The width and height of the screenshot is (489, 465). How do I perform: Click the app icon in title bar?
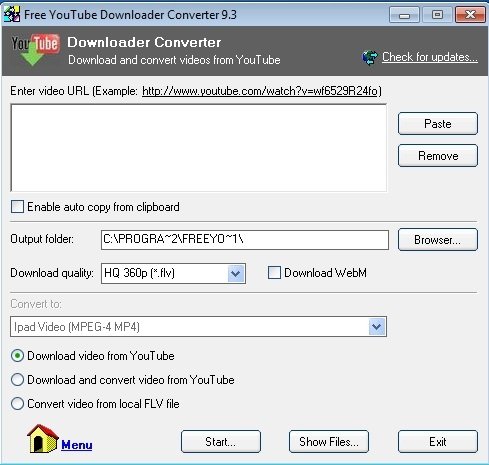point(12,14)
